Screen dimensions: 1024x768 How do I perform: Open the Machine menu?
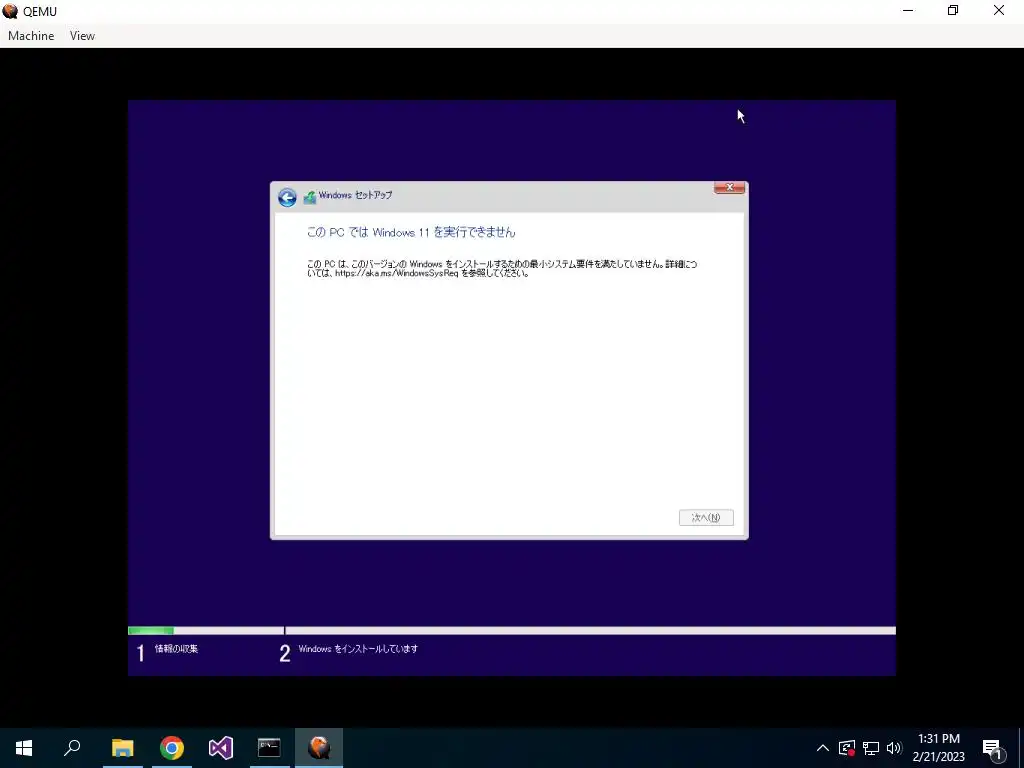(31, 36)
